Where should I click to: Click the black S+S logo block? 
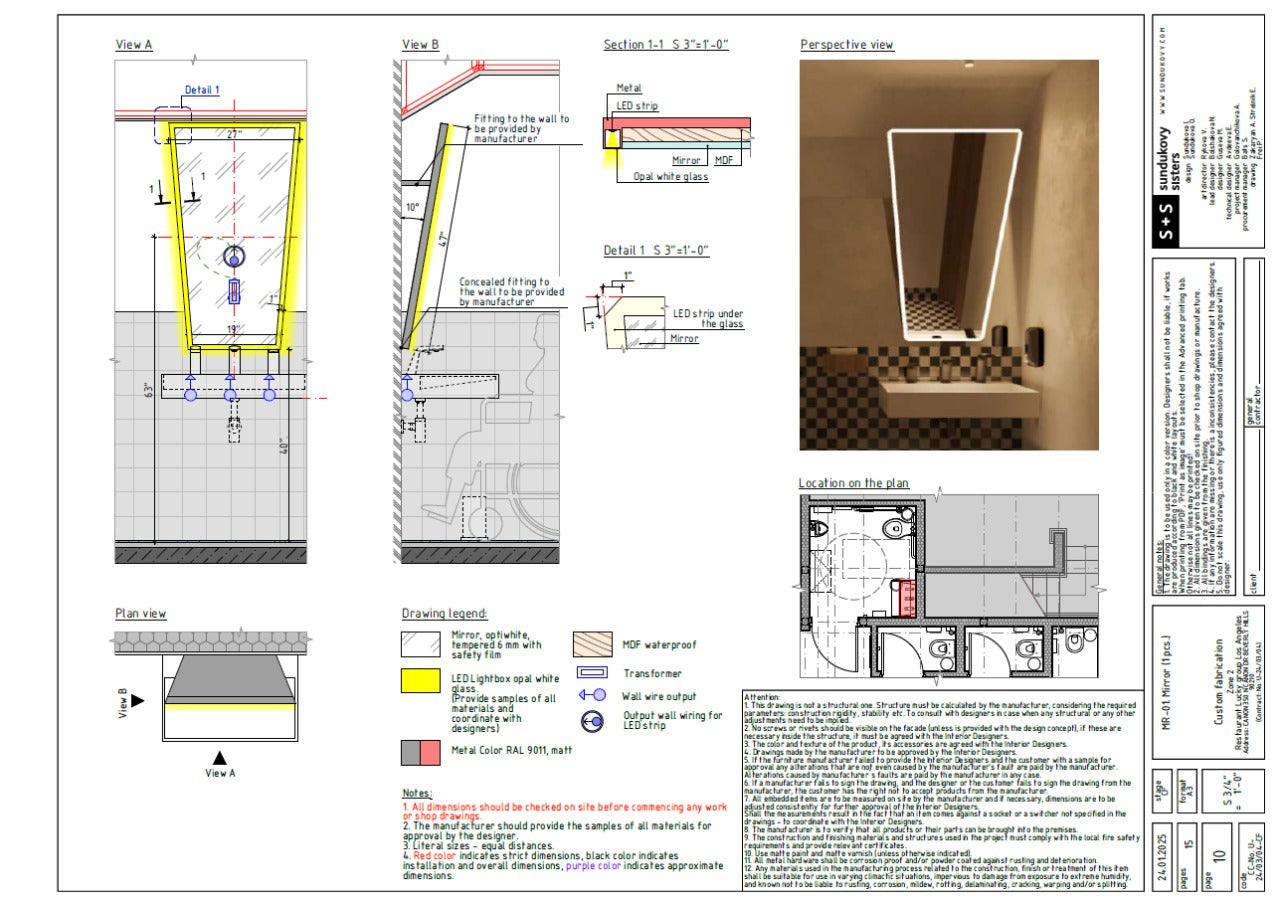pyautogui.click(x=1164, y=222)
